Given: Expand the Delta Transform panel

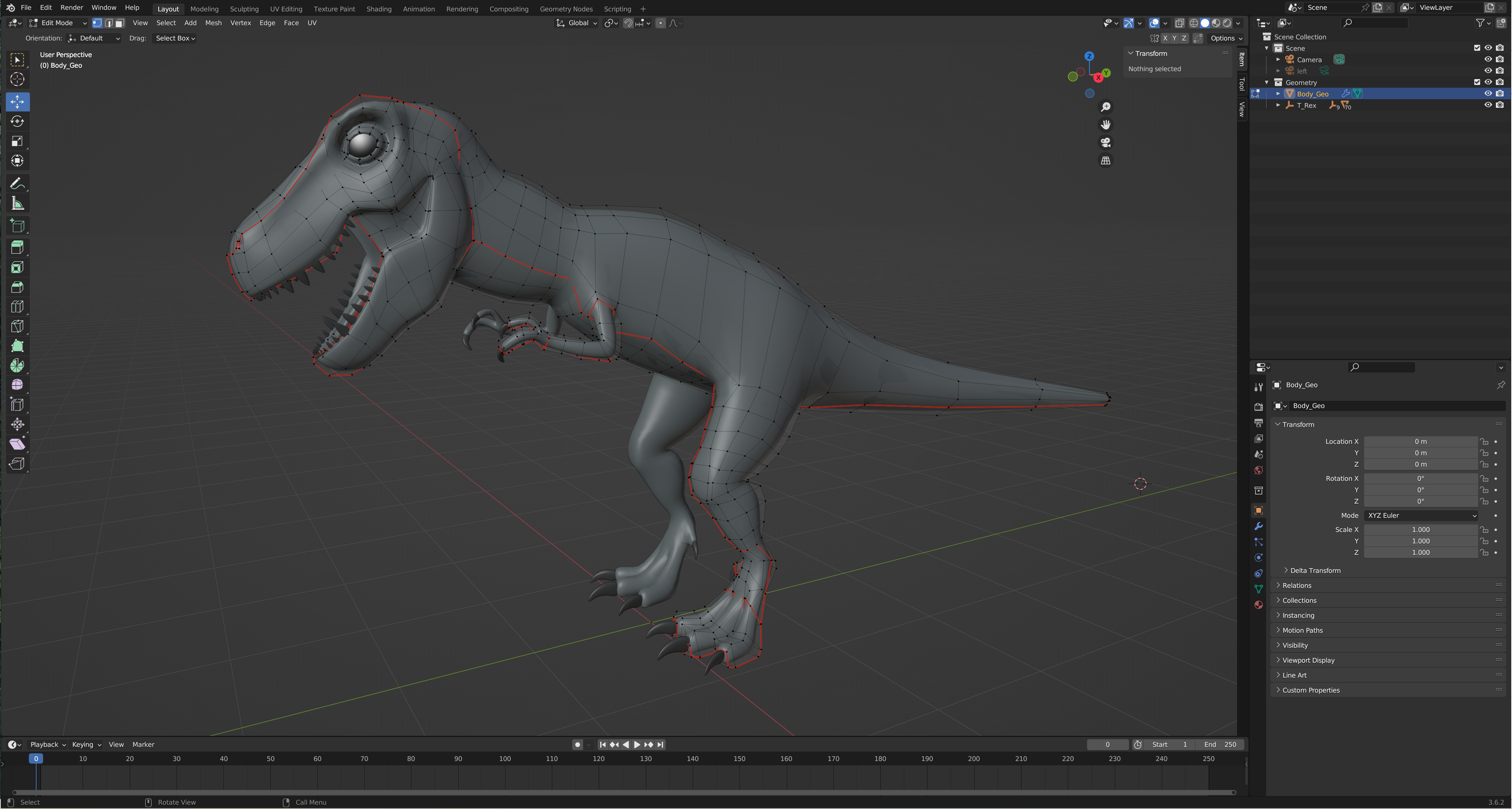Looking at the screenshot, I should [1315, 570].
